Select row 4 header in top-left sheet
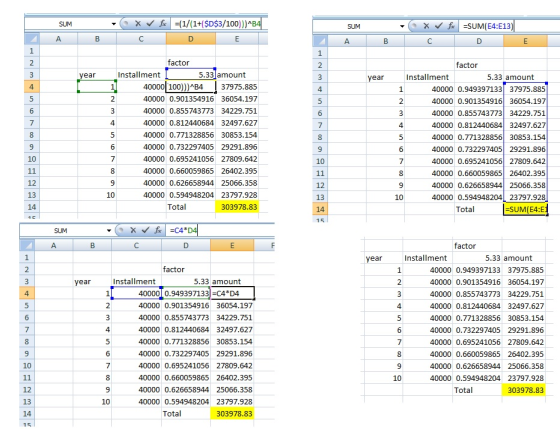This screenshot has height=429, width=560. (32, 87)
